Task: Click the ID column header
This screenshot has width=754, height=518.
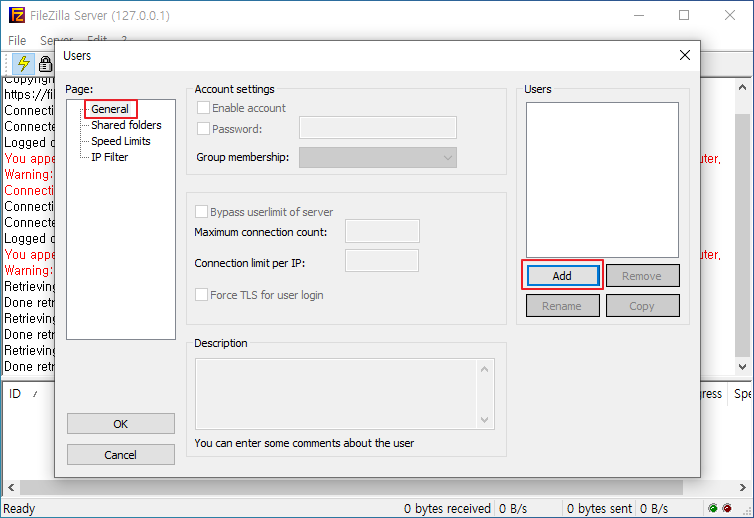Action: point(15,394)
